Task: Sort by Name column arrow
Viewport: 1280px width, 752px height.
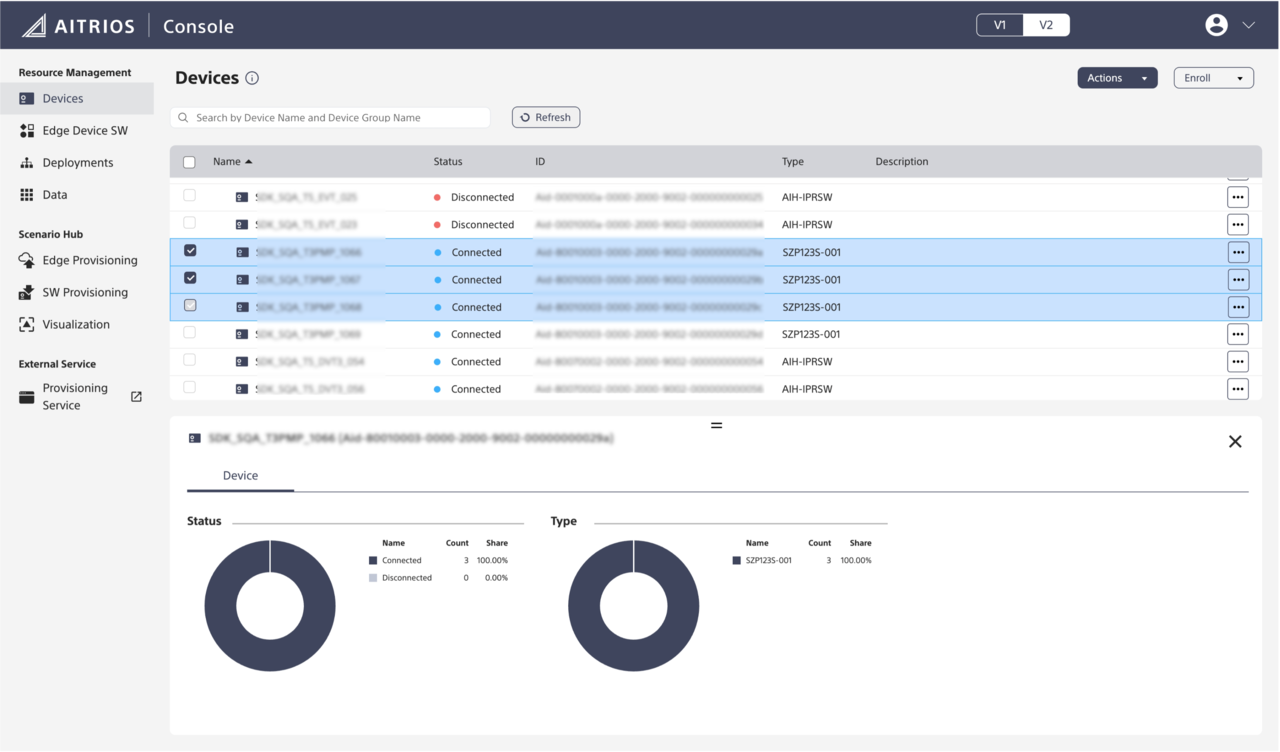Action: point(249,162)
